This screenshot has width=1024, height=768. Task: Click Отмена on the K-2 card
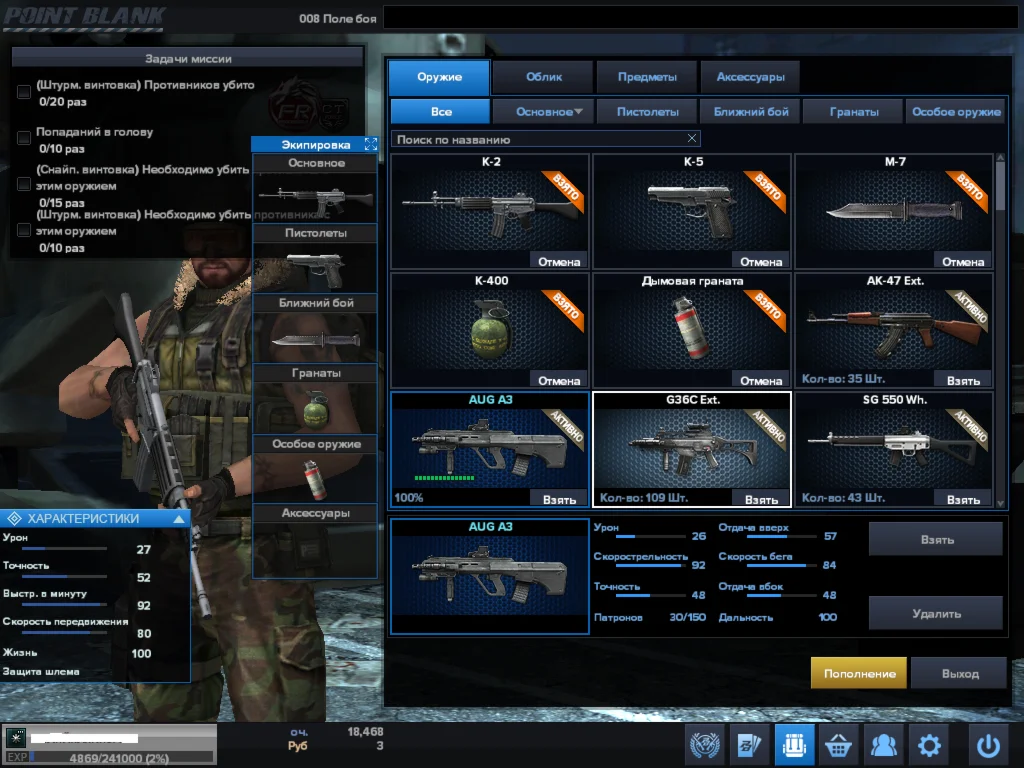(559, 262)
